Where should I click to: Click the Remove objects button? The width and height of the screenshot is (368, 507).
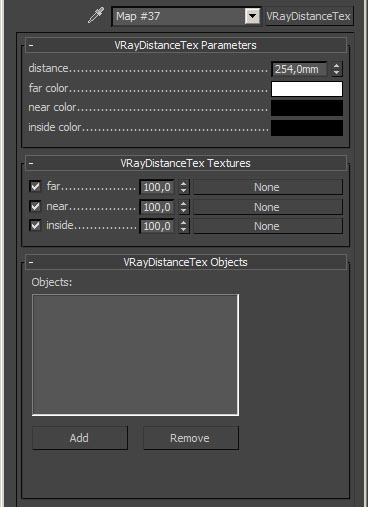(191, 438)
